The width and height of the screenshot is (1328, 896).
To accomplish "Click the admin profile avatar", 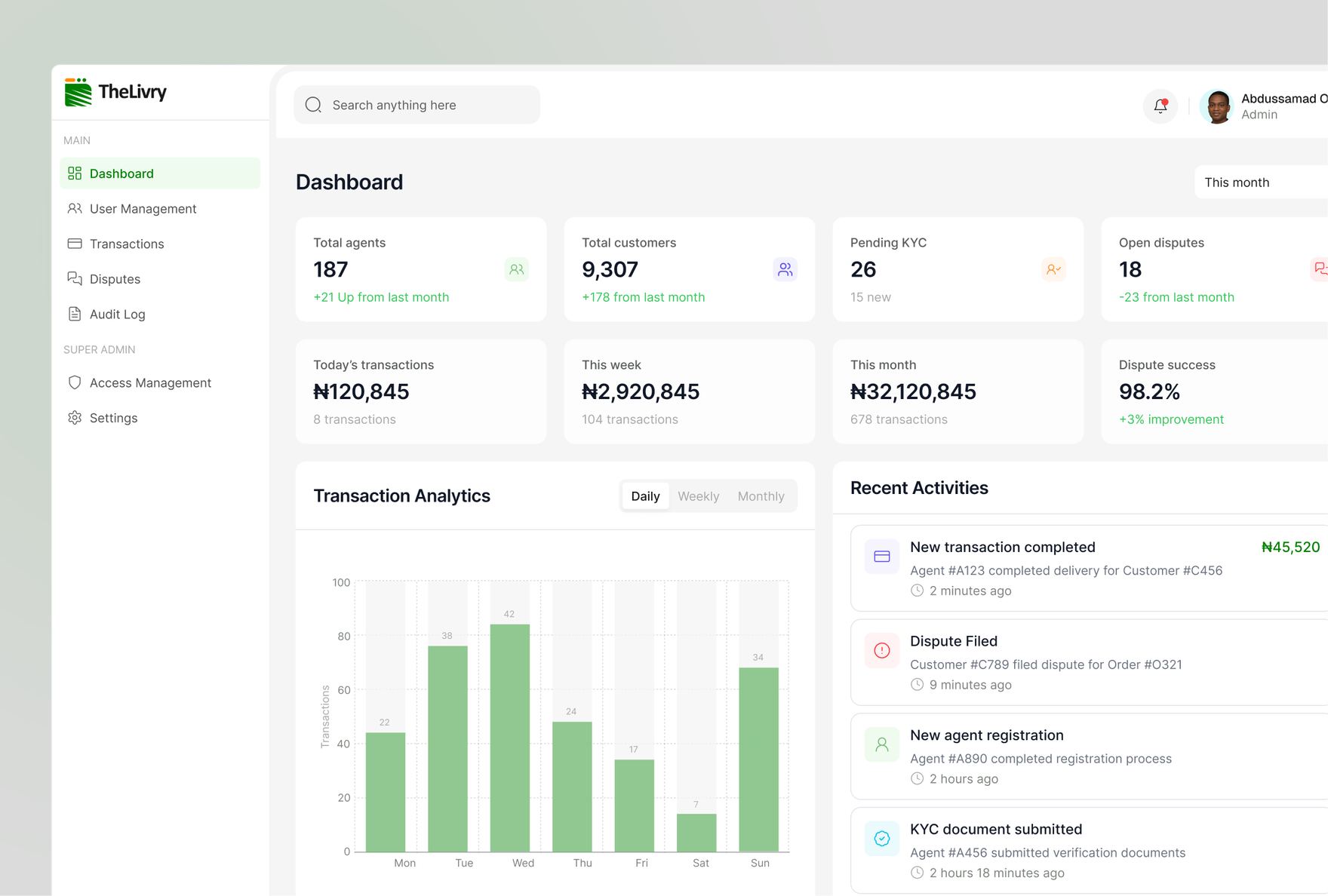I will click(x=1217, y=106).
